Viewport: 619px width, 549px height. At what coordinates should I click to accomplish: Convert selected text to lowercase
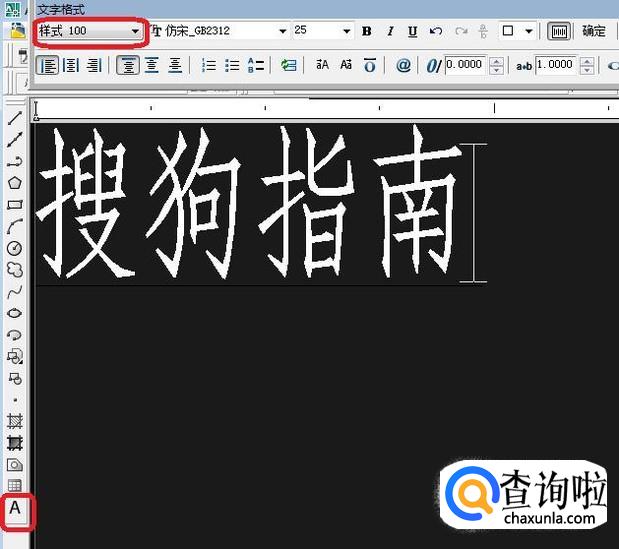coord(346,65)
